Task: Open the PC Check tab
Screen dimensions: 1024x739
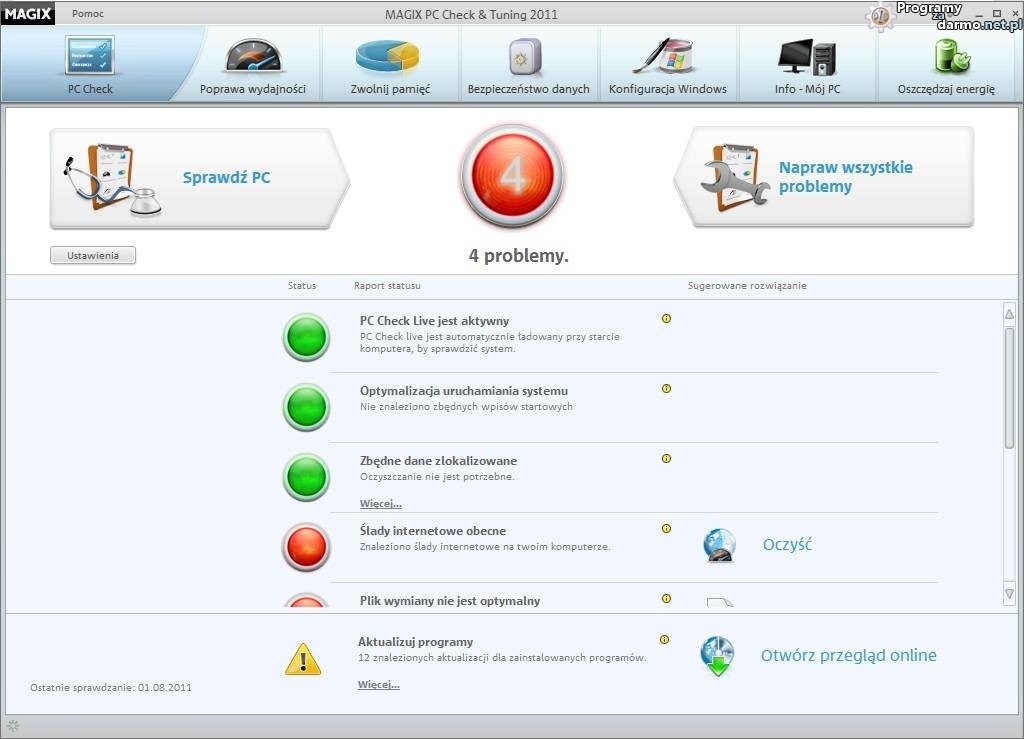Action: [x=90, y=64]
